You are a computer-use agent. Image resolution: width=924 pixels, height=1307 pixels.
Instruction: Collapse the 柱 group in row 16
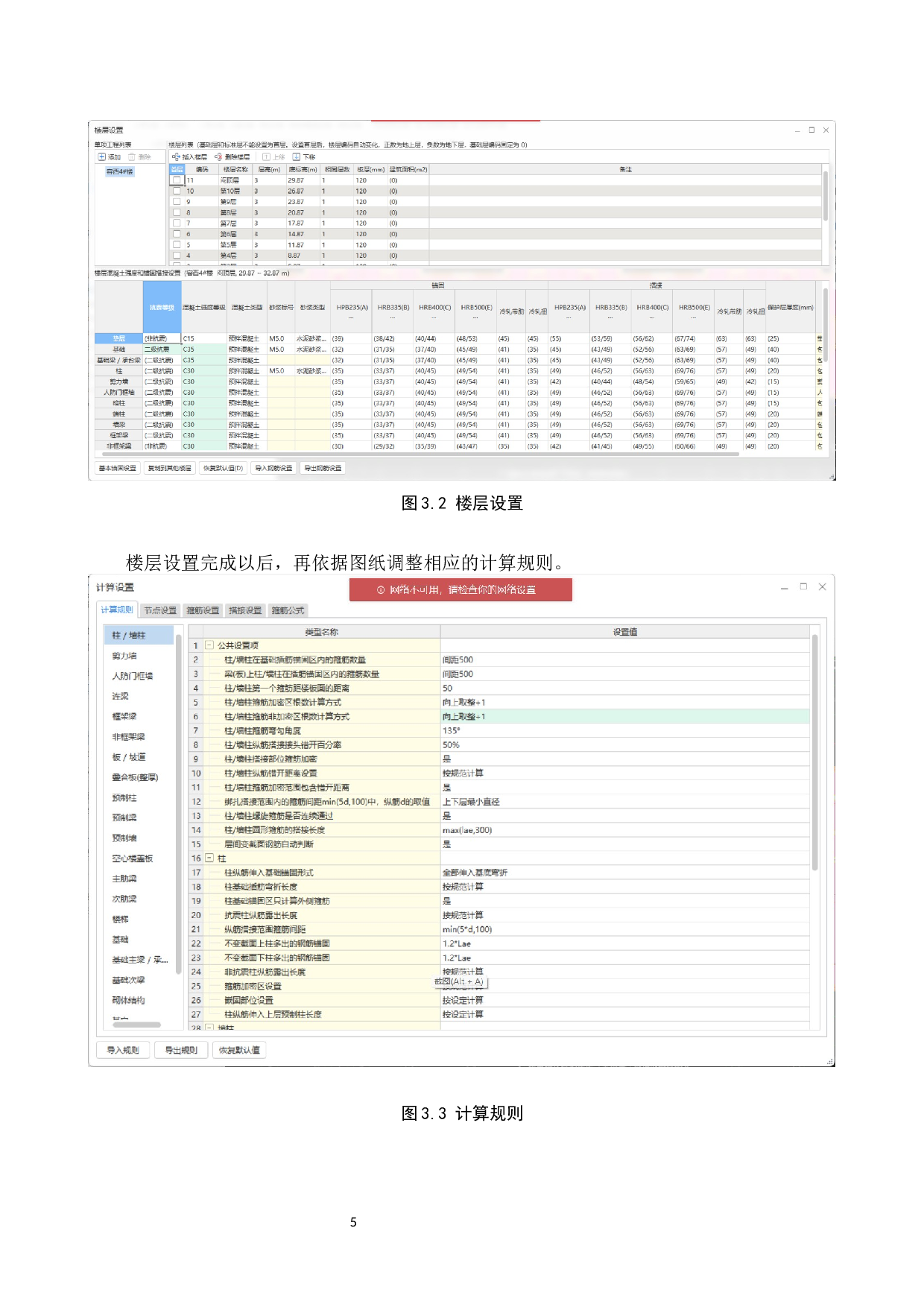pyautogui.click(x=209, y=858)
